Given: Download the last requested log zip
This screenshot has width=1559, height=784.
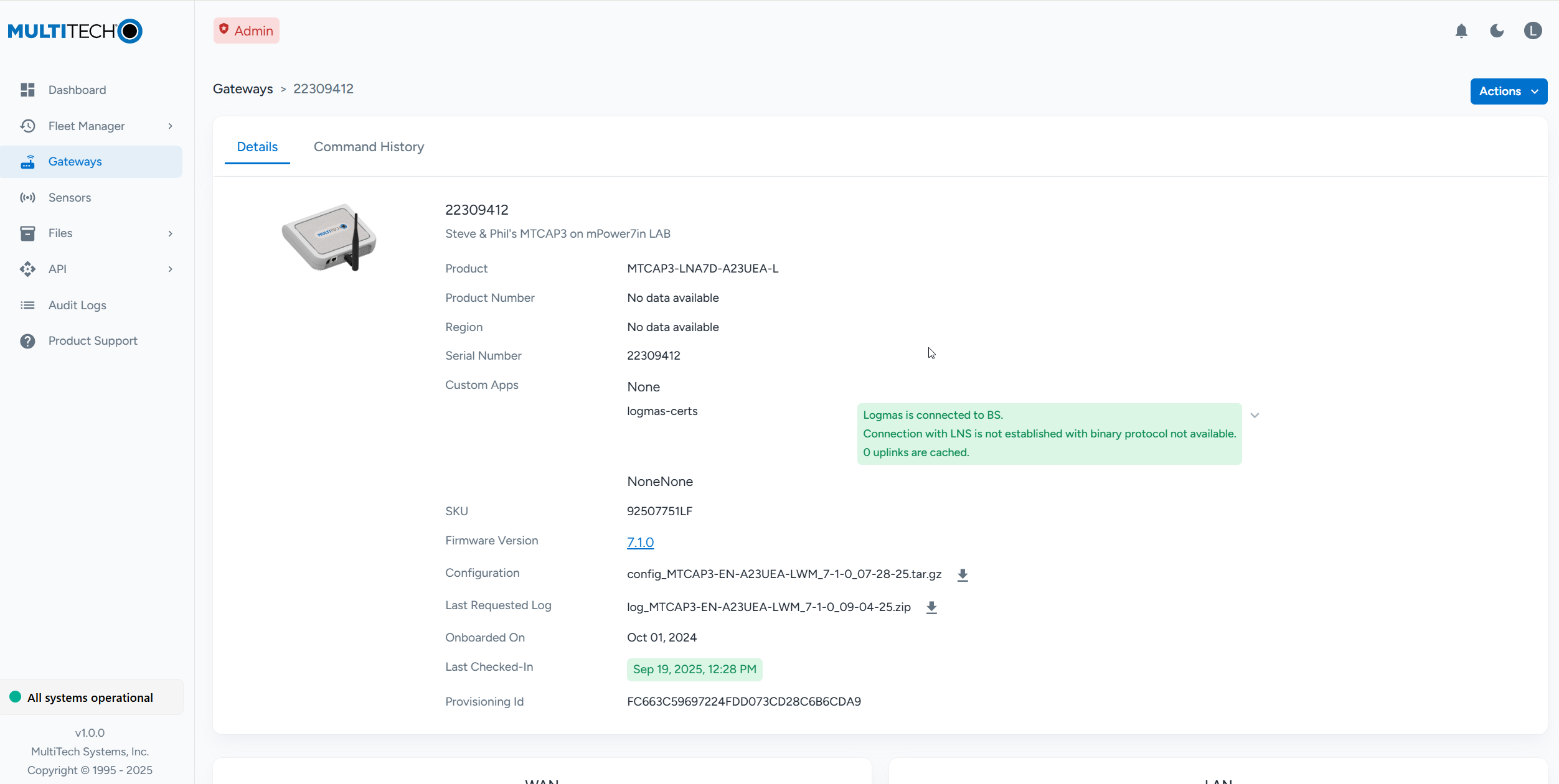Looking at the screenshot, I should 931,607.
